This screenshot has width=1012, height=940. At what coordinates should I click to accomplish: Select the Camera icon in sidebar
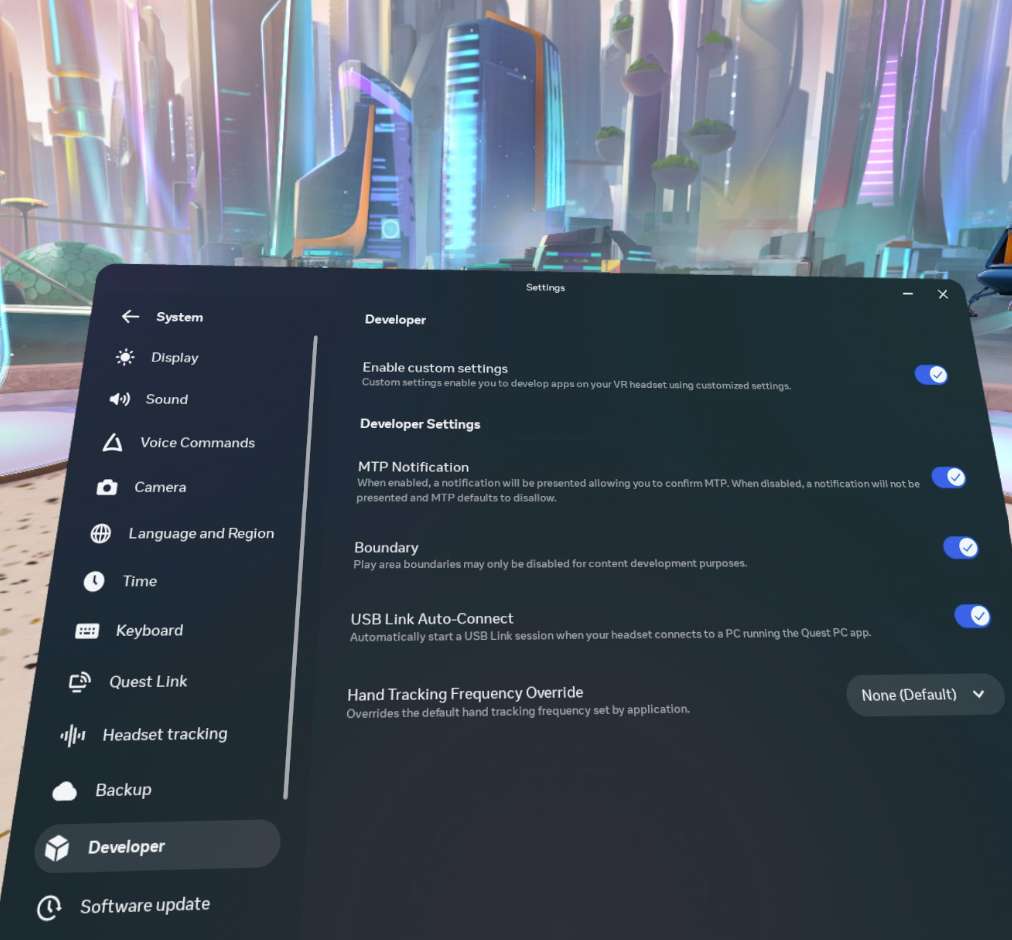point(107,487)
